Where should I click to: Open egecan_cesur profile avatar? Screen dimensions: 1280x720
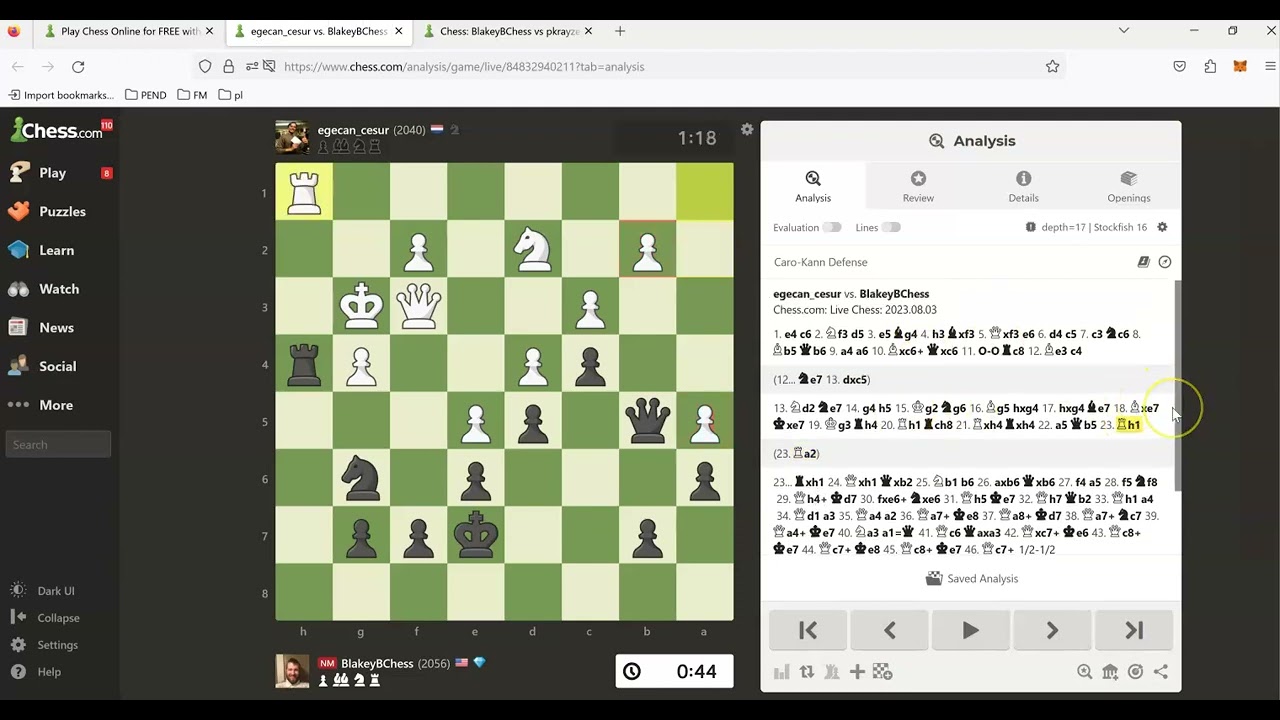tap(293, 137)
